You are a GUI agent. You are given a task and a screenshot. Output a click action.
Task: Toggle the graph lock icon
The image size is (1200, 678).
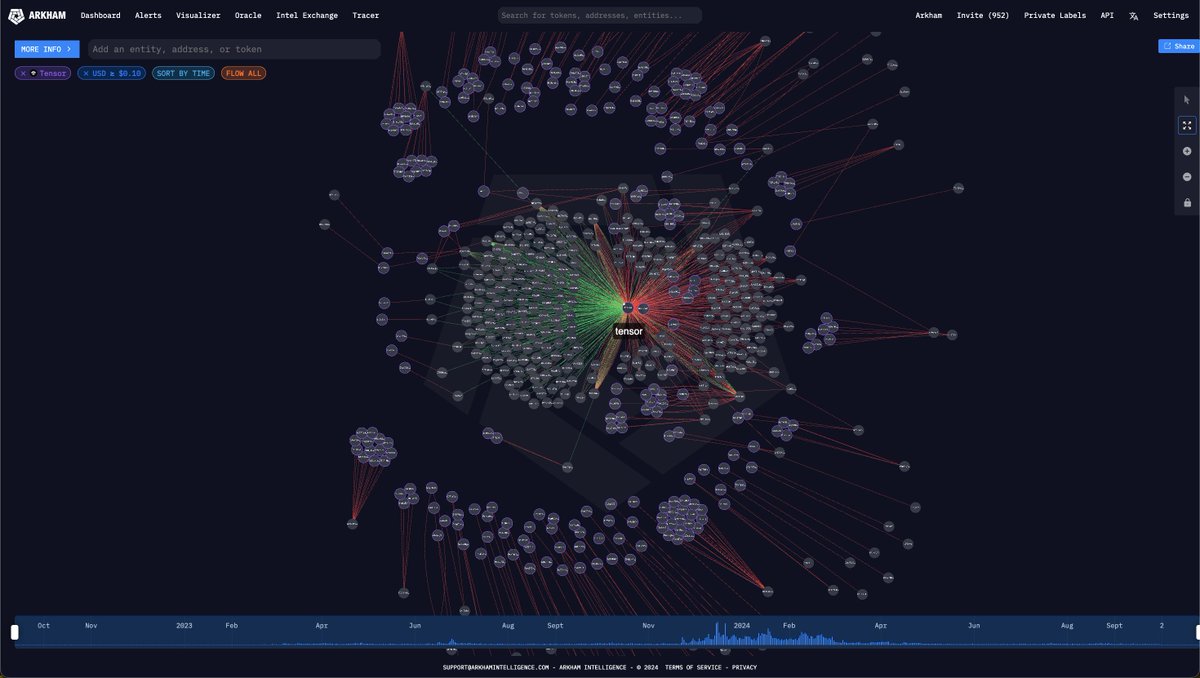pos(1187,203)
